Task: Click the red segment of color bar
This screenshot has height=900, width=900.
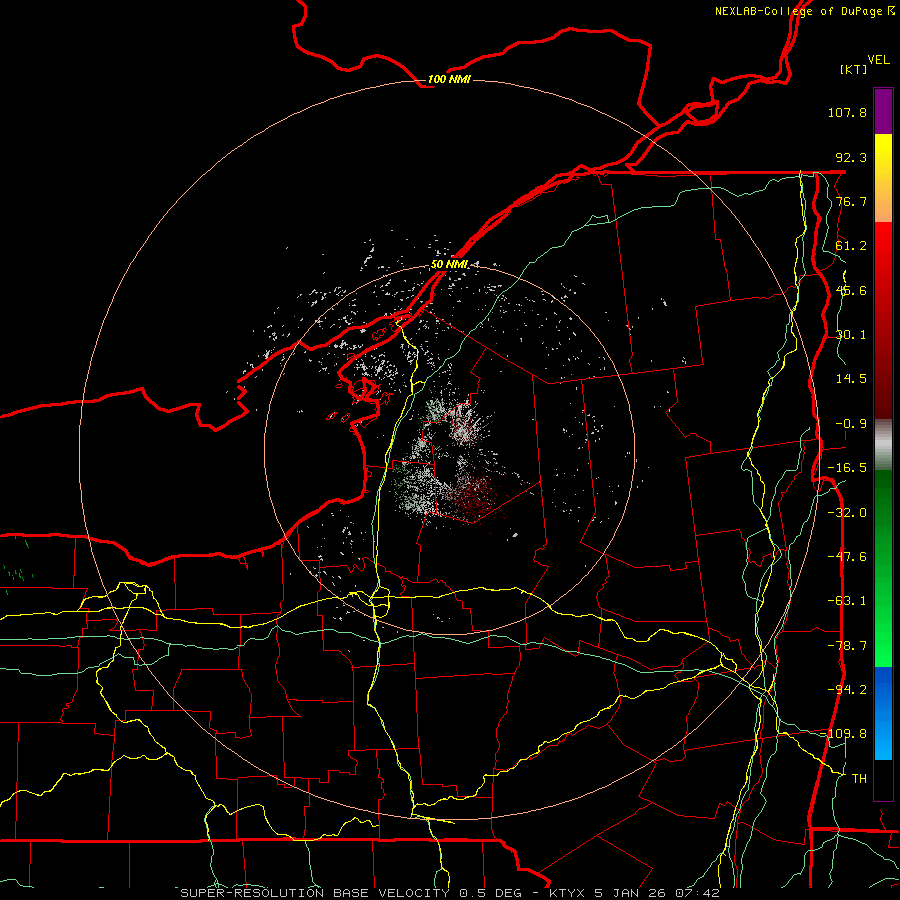Action: click(883, 320)
